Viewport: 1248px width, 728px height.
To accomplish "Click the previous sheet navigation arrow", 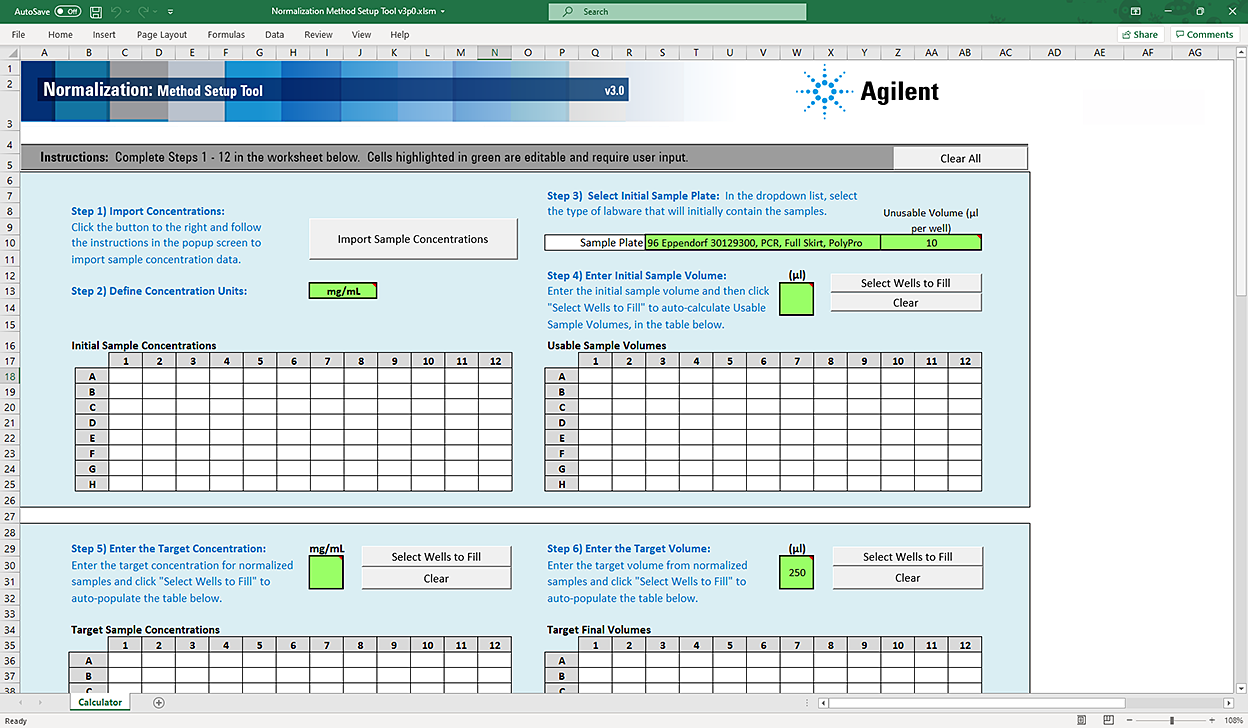I will [x=20, y=703].
